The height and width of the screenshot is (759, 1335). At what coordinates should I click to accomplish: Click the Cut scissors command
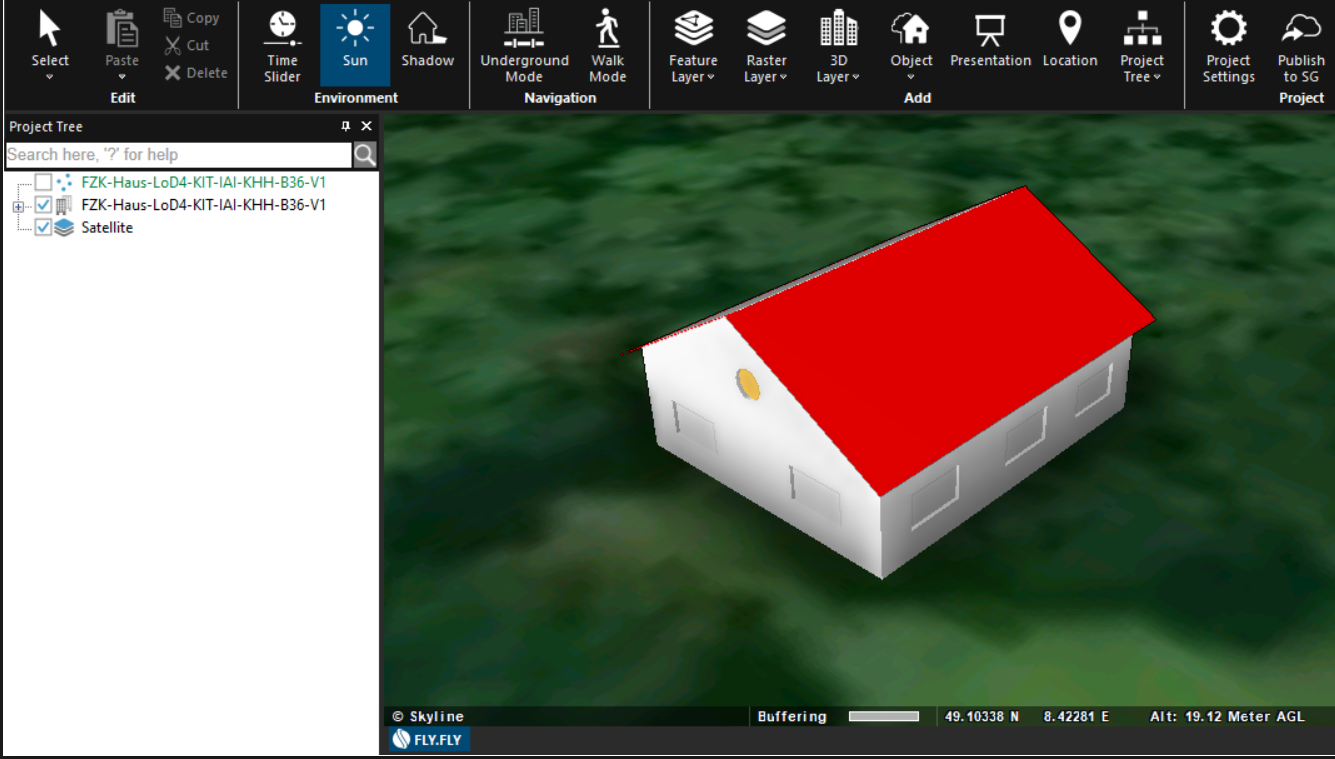pos(187,45)
